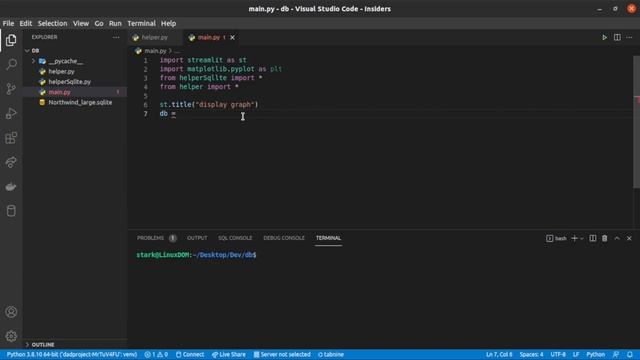Open the notifications bell in status bar
Image resolution: width=640 pixels, height=360 pixels.
pos(630,354)
